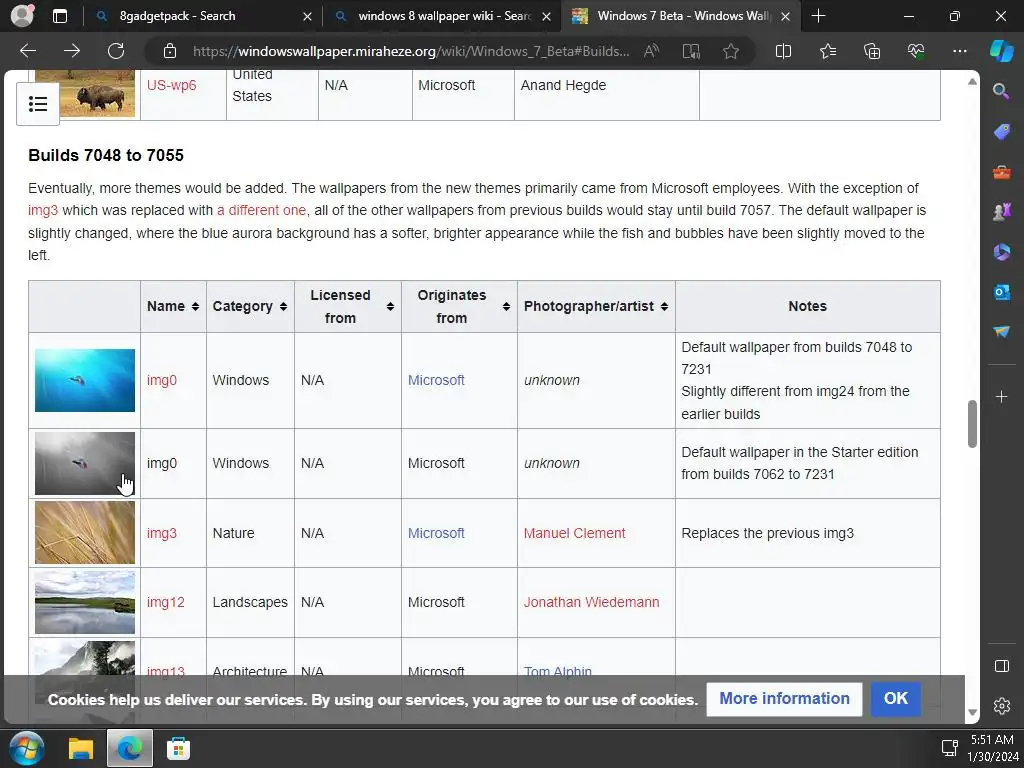Go back to the previous page
Image resolution: width=1024 pixels, height=768 pixels.
click(x=28, y=51)
